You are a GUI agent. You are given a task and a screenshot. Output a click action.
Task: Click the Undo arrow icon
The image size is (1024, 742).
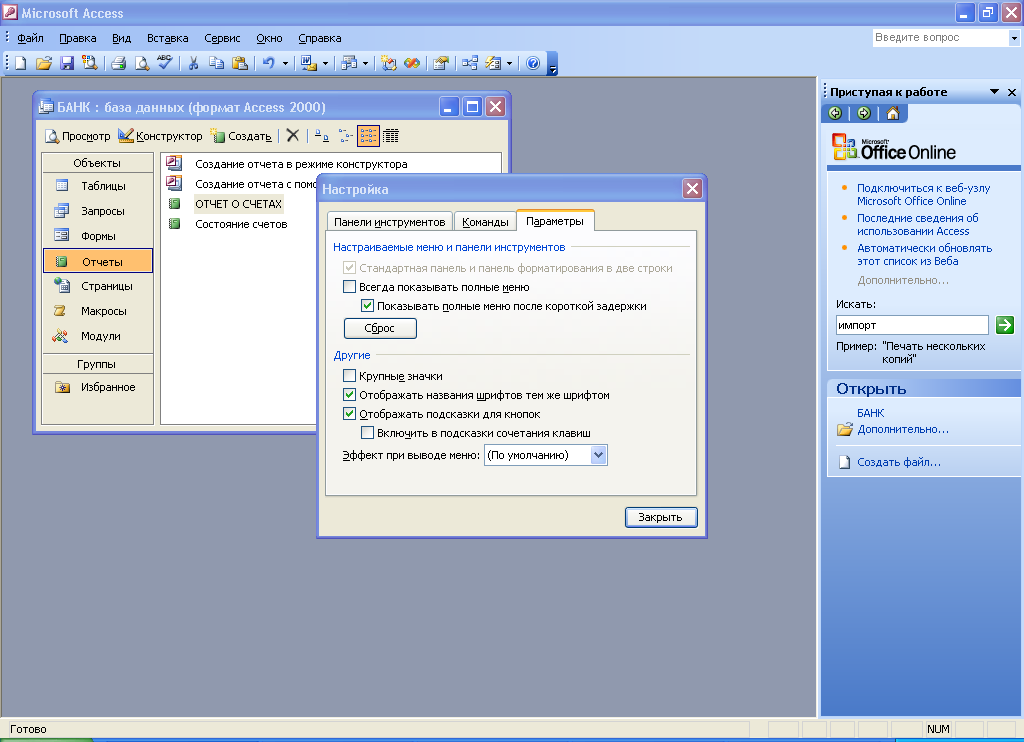click(x=268, y=63)
